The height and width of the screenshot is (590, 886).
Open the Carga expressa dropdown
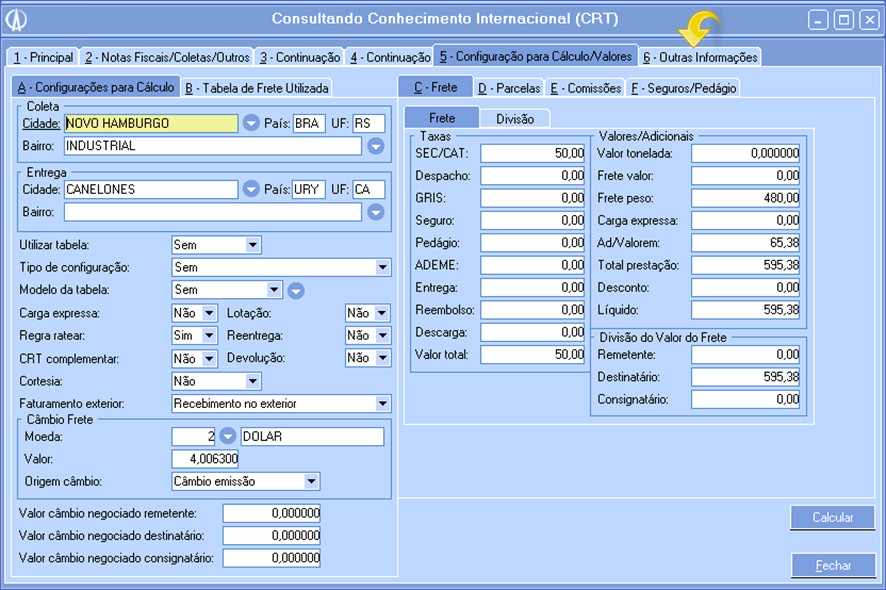pos(209,313)
